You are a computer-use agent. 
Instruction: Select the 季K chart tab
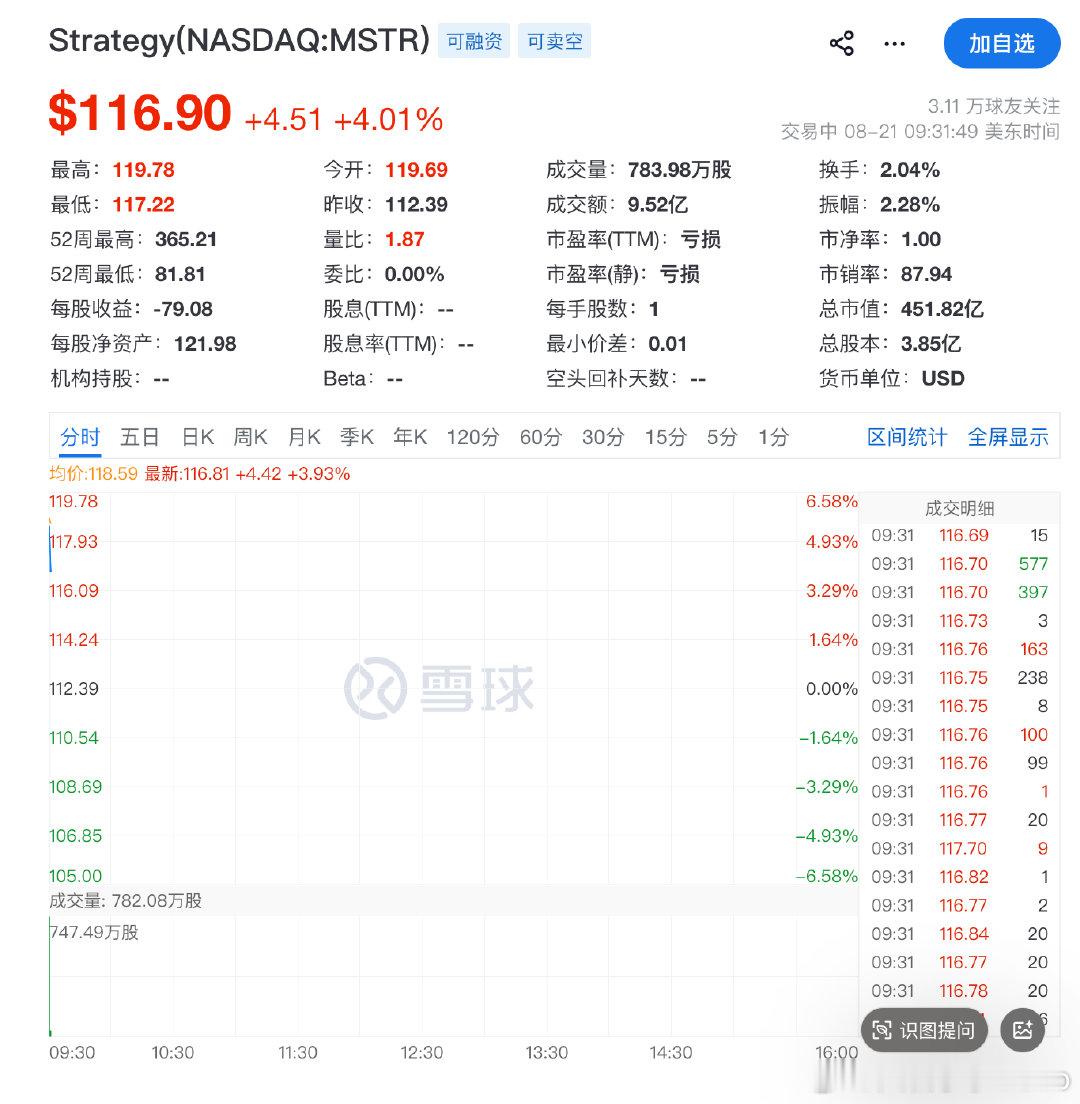pos(357,437)
